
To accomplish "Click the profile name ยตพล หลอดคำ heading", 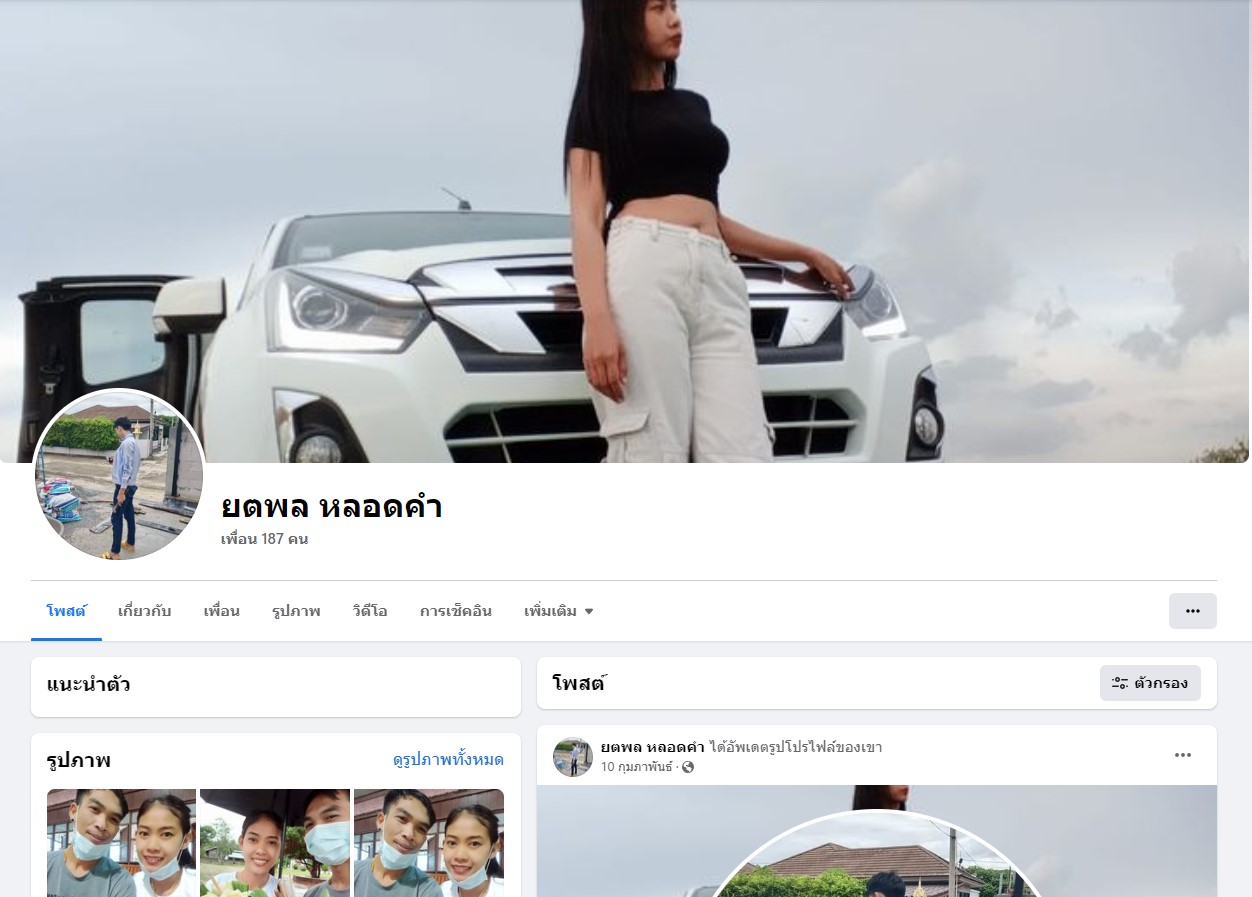I will coord(331,506).
